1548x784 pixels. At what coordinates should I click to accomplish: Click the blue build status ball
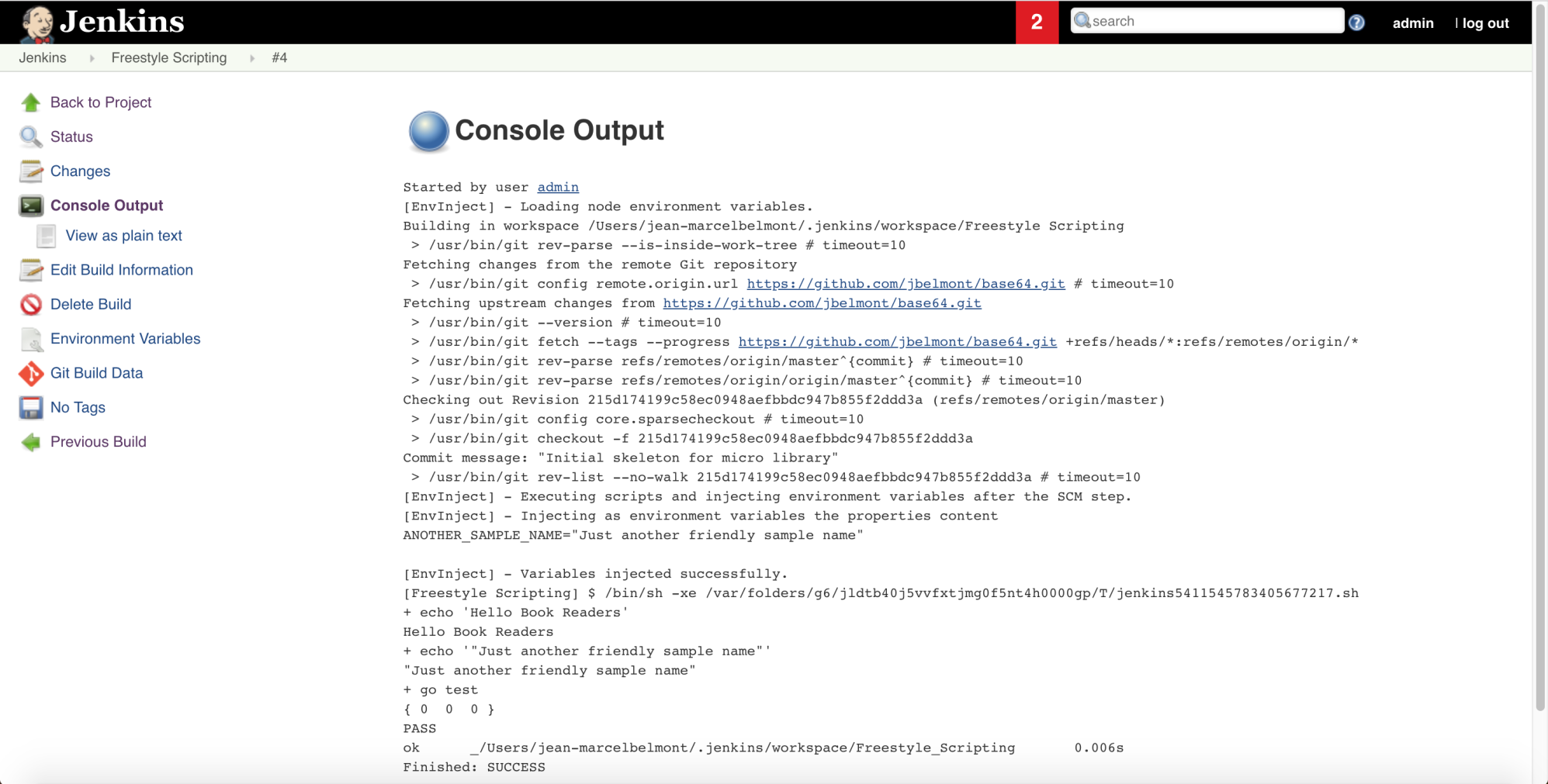coord(428,131)
